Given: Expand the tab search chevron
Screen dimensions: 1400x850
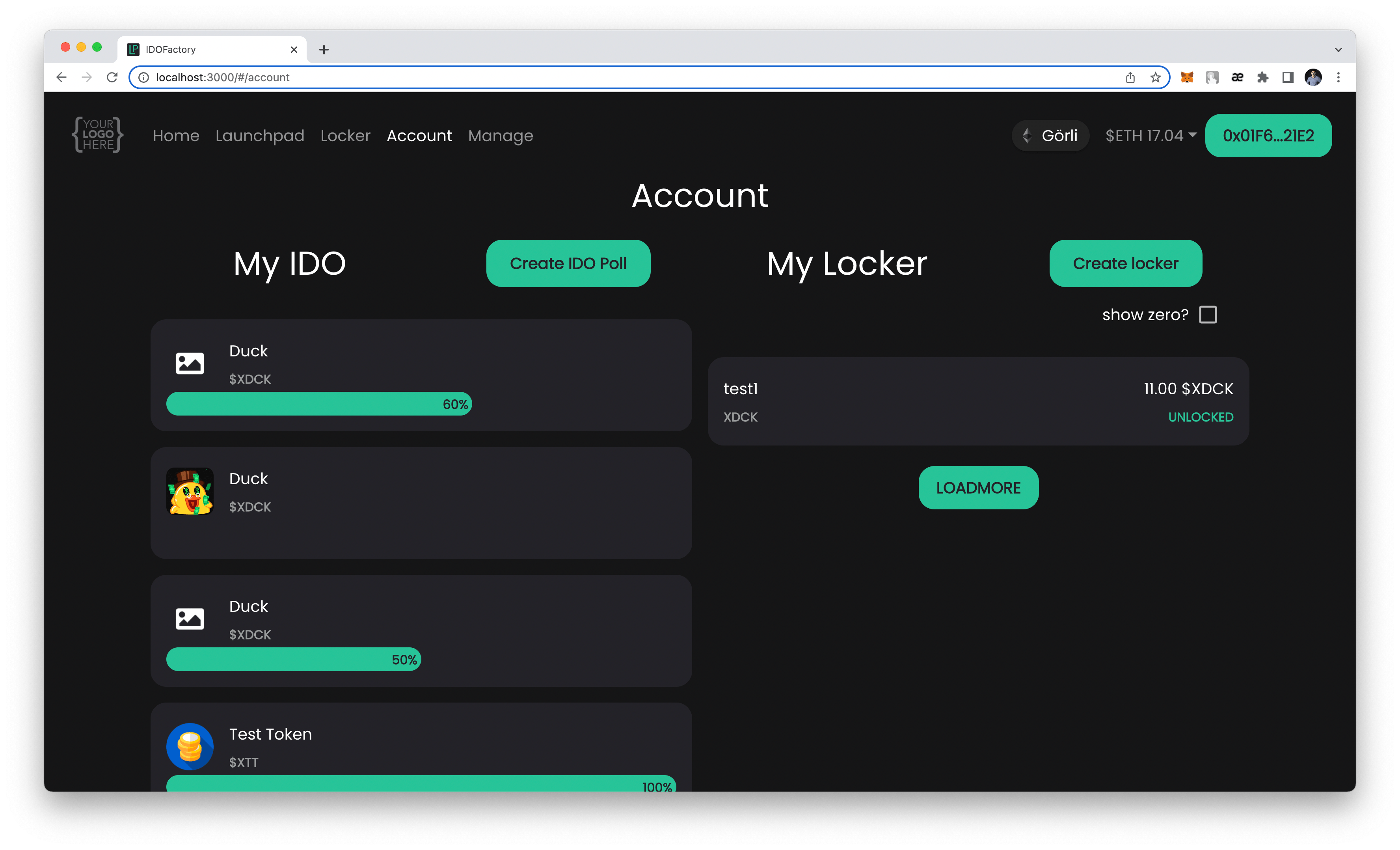Looking at the screenshot, I should point(1338,49).
